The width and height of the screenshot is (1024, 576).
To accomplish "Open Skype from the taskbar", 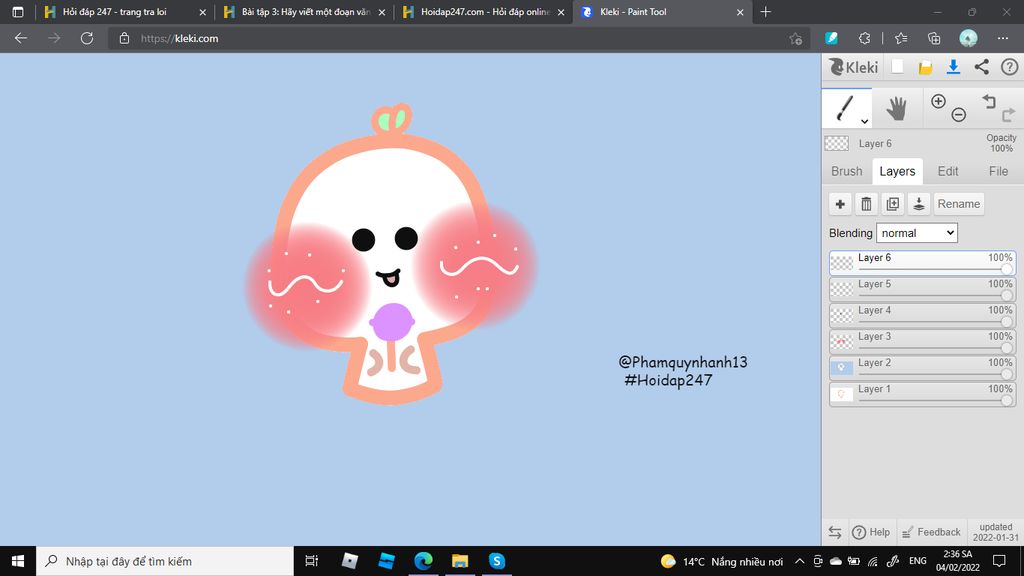I will (496, 561).
